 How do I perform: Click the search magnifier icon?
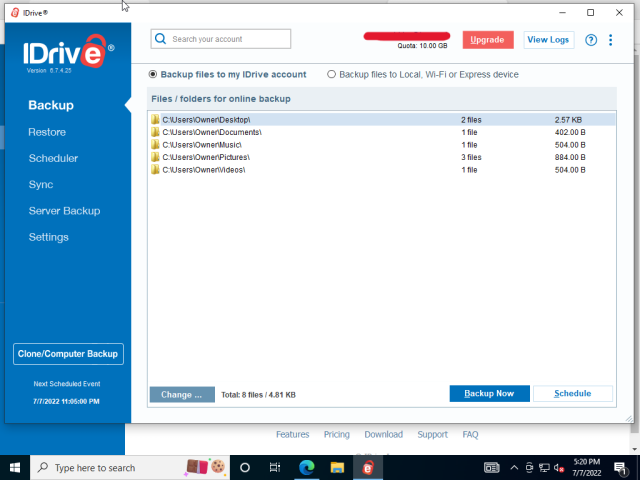161,39
